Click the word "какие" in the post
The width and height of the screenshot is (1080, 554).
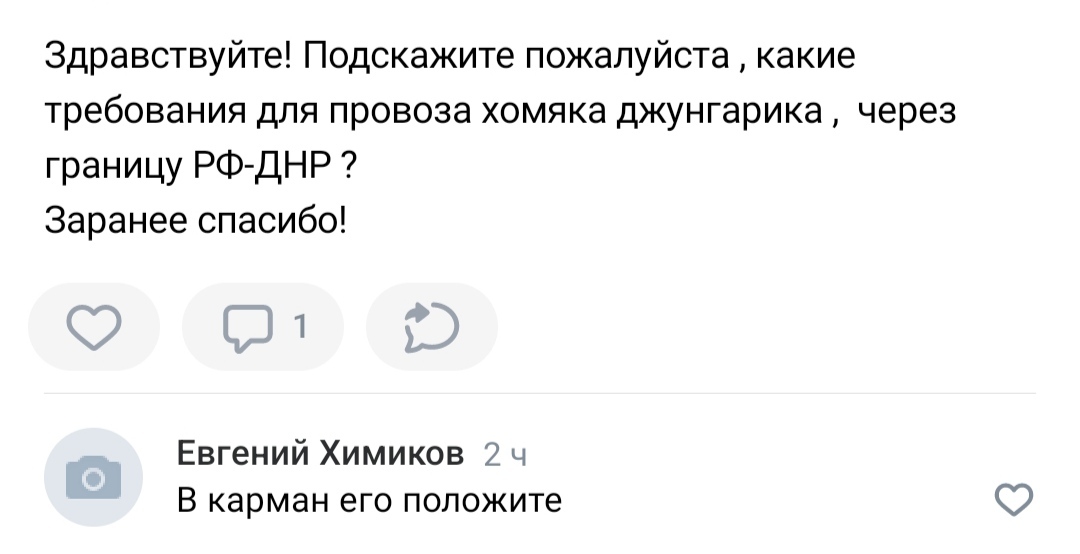point(805,58)
